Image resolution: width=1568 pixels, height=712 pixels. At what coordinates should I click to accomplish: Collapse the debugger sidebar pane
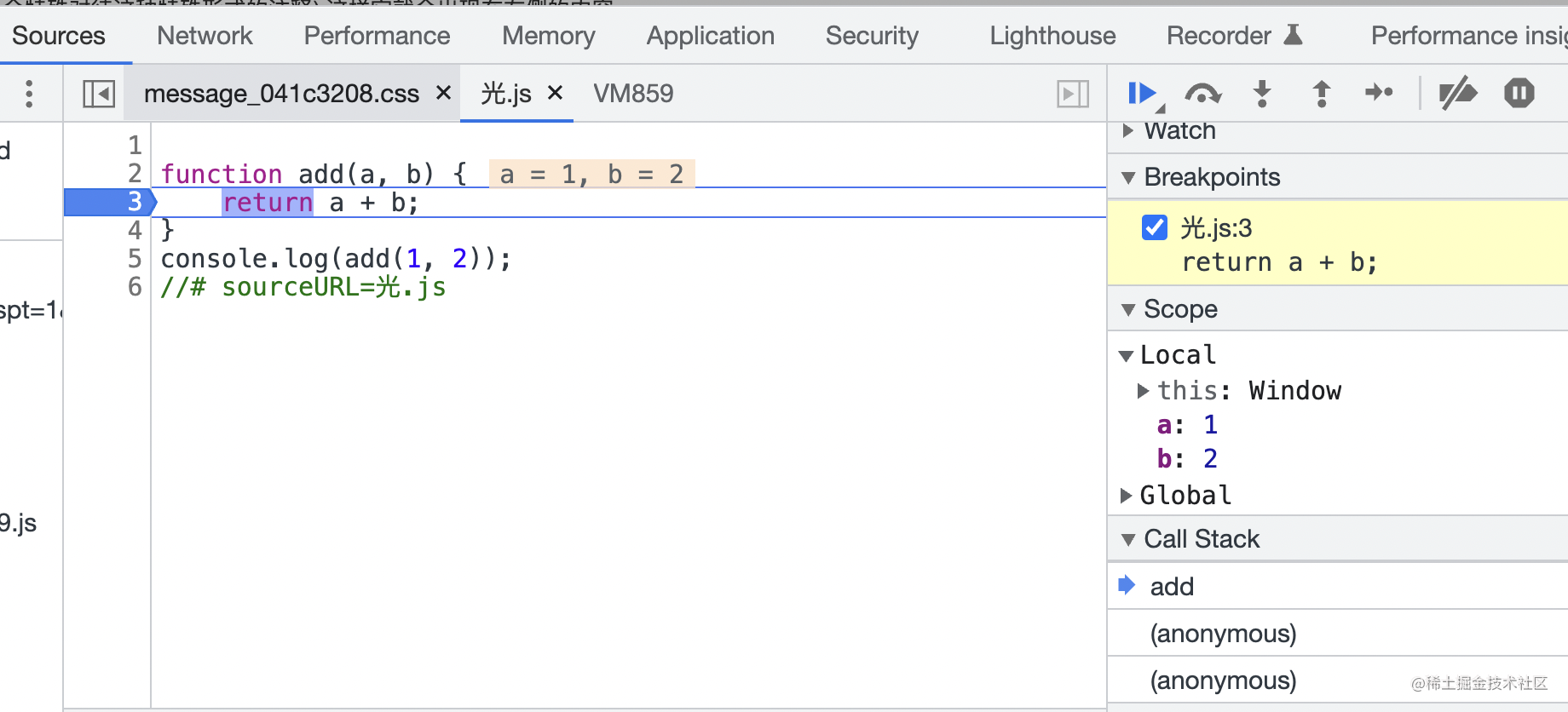pos(1072,94)
